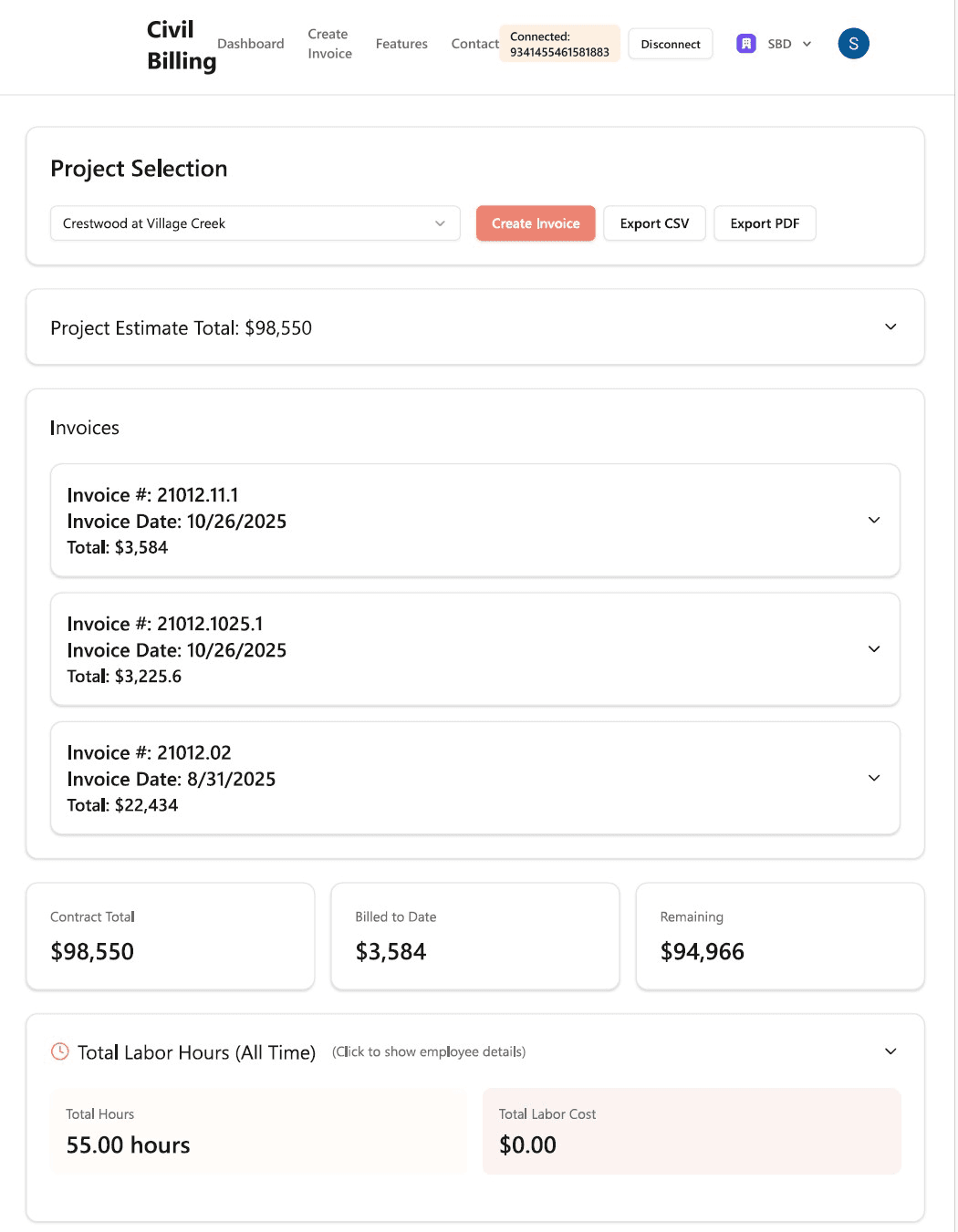
Task: Go to the Features page
Action: (x=401, y=43)
